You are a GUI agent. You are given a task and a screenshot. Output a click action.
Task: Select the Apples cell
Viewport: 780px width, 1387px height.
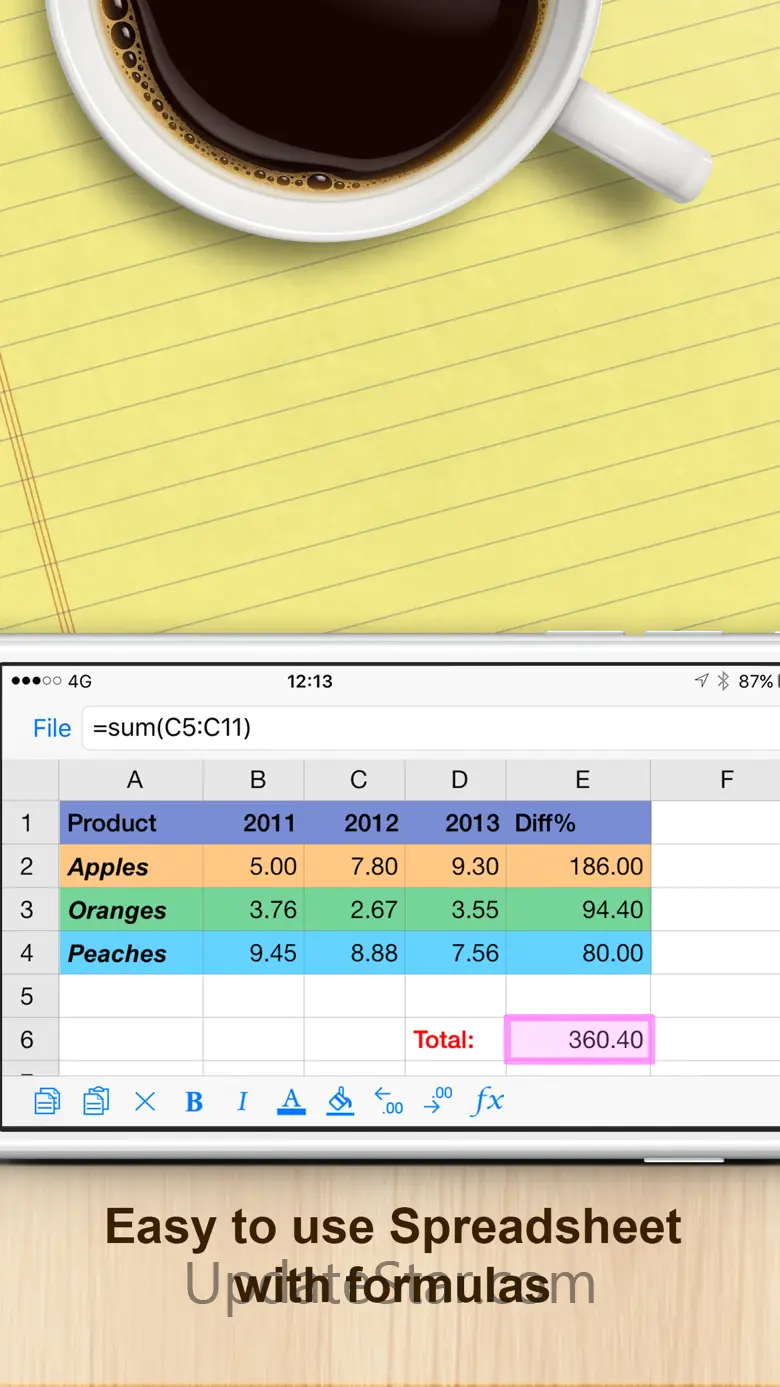click(131, 867)
